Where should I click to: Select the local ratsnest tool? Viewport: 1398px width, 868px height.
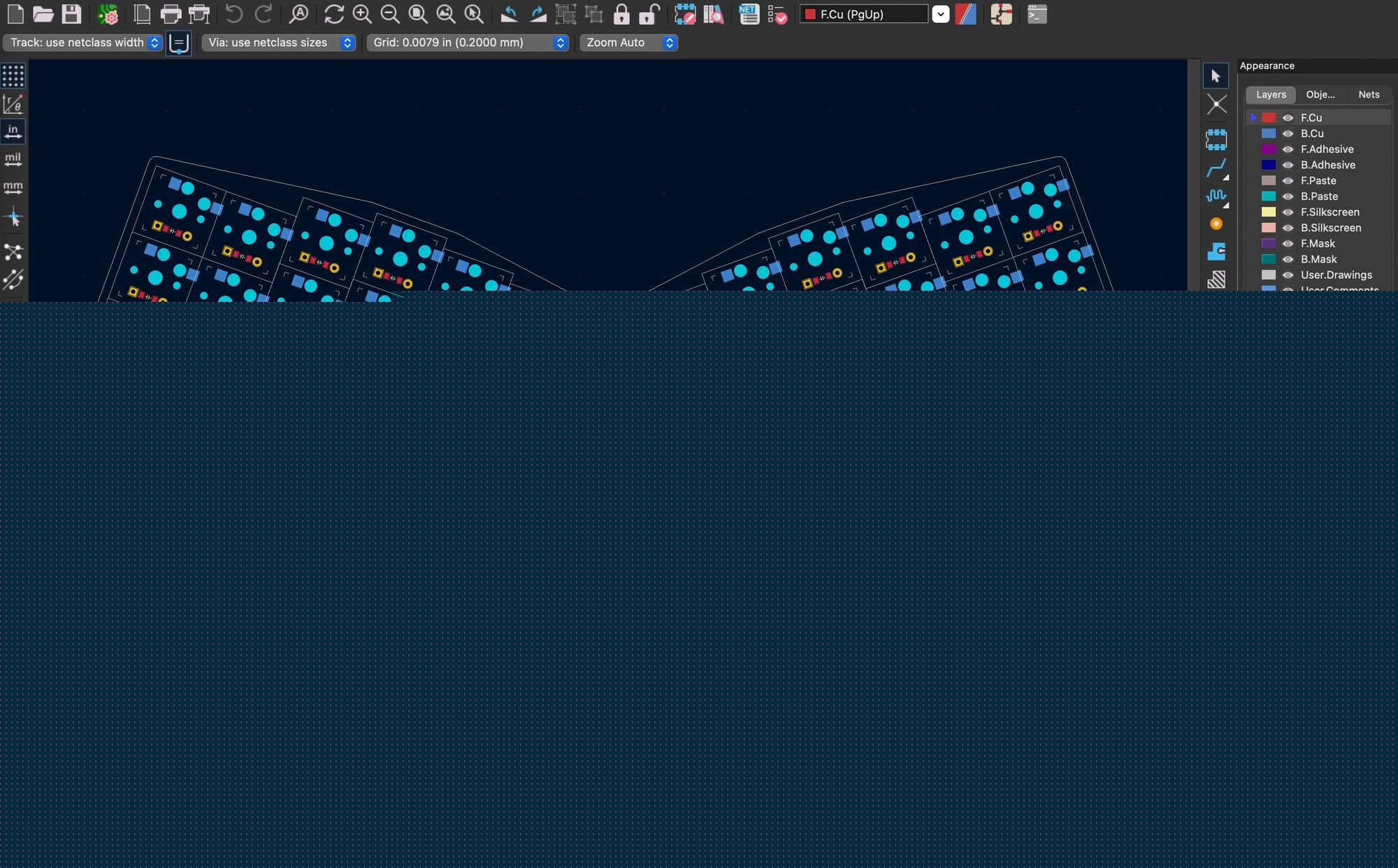pyautogui.click(x=1216, y=105)
